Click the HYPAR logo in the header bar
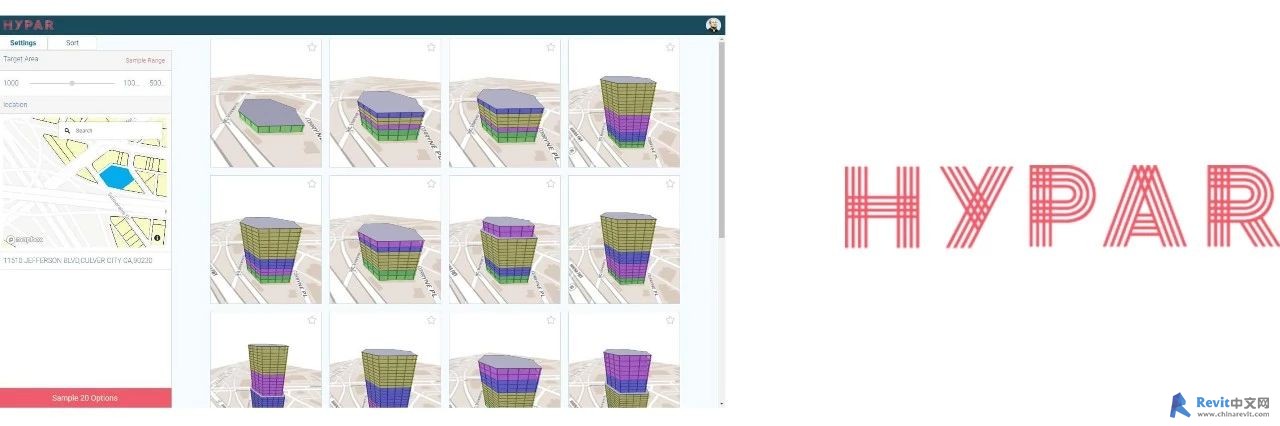Screen dimensions: 1280x426 click(x=28, y=25)
